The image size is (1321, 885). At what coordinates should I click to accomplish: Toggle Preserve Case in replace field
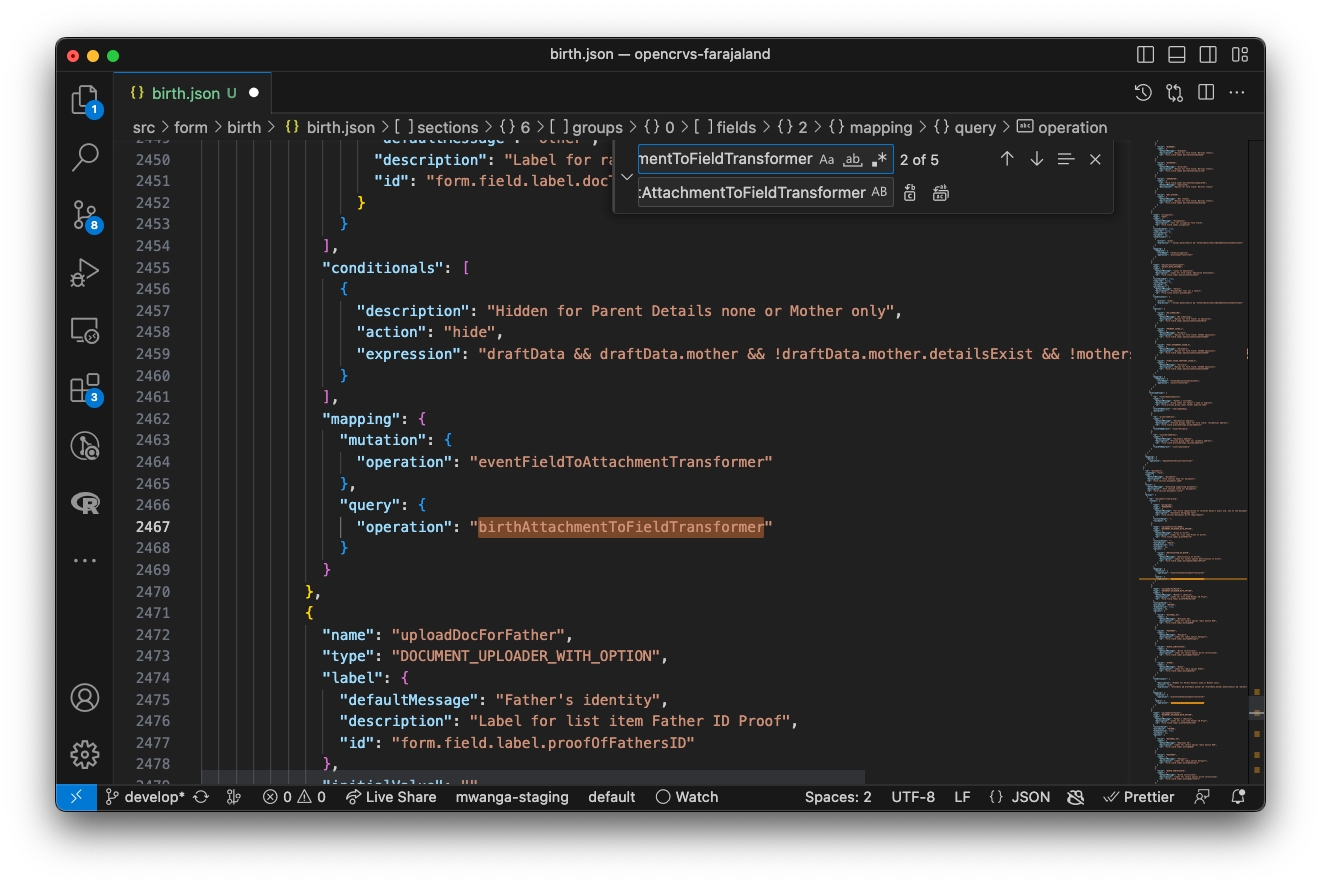pyautogui.click(x=879, y=192)
